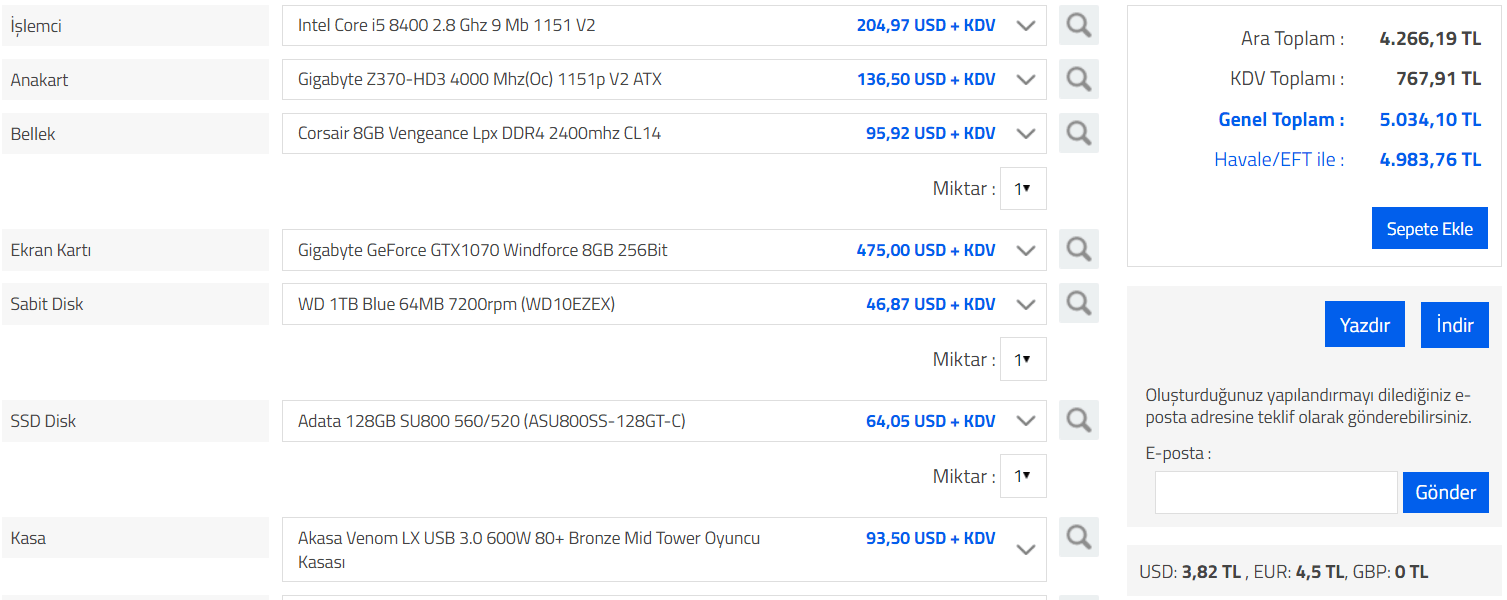Click the İndir button
This screenshot has width=1507, height=600.
(1454, 325)
